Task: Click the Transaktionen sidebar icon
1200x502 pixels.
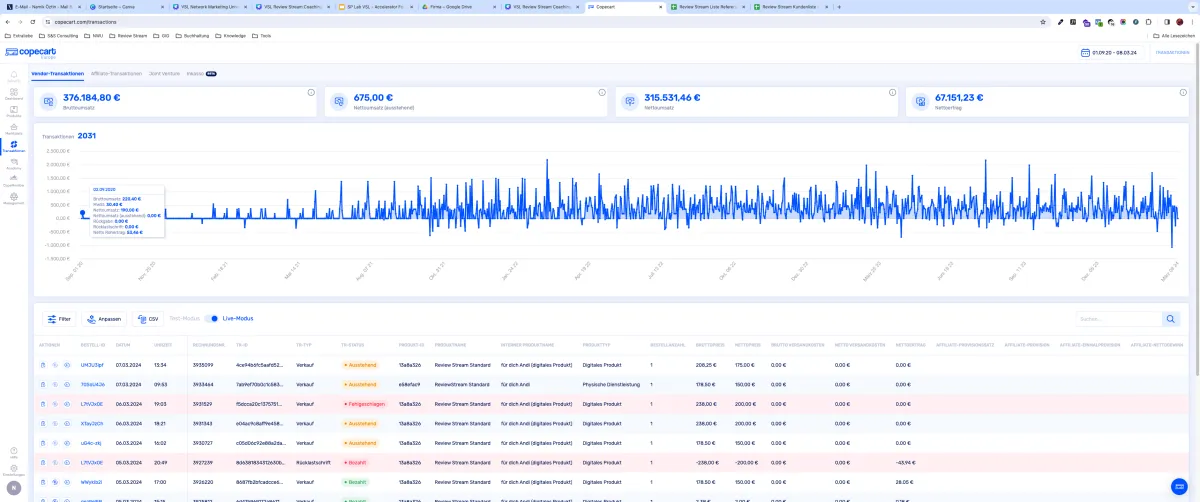Action: tap(14, 146)
